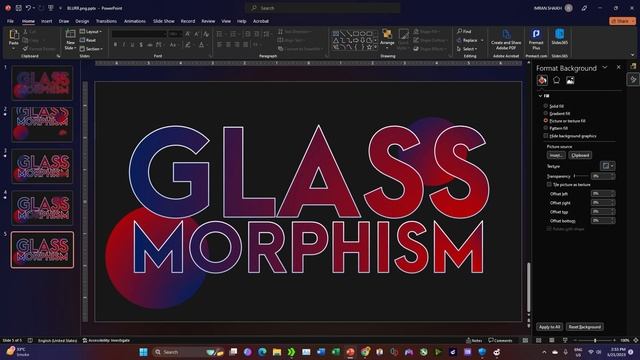The width and height of the screenshot is (640, 360).
Task: Click the Windows Start button on taskbar
Action: [143, 352]
